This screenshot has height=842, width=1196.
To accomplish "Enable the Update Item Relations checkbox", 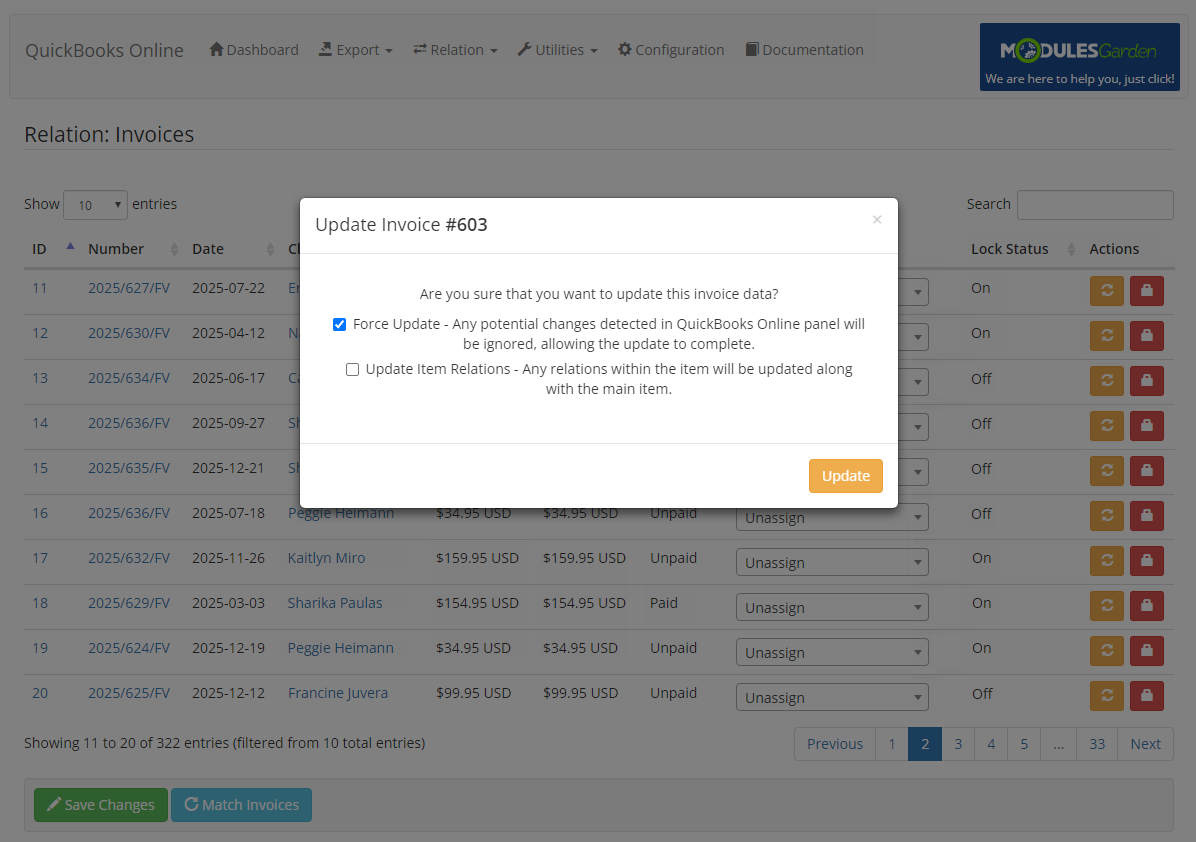I will (x=352, y=369).
